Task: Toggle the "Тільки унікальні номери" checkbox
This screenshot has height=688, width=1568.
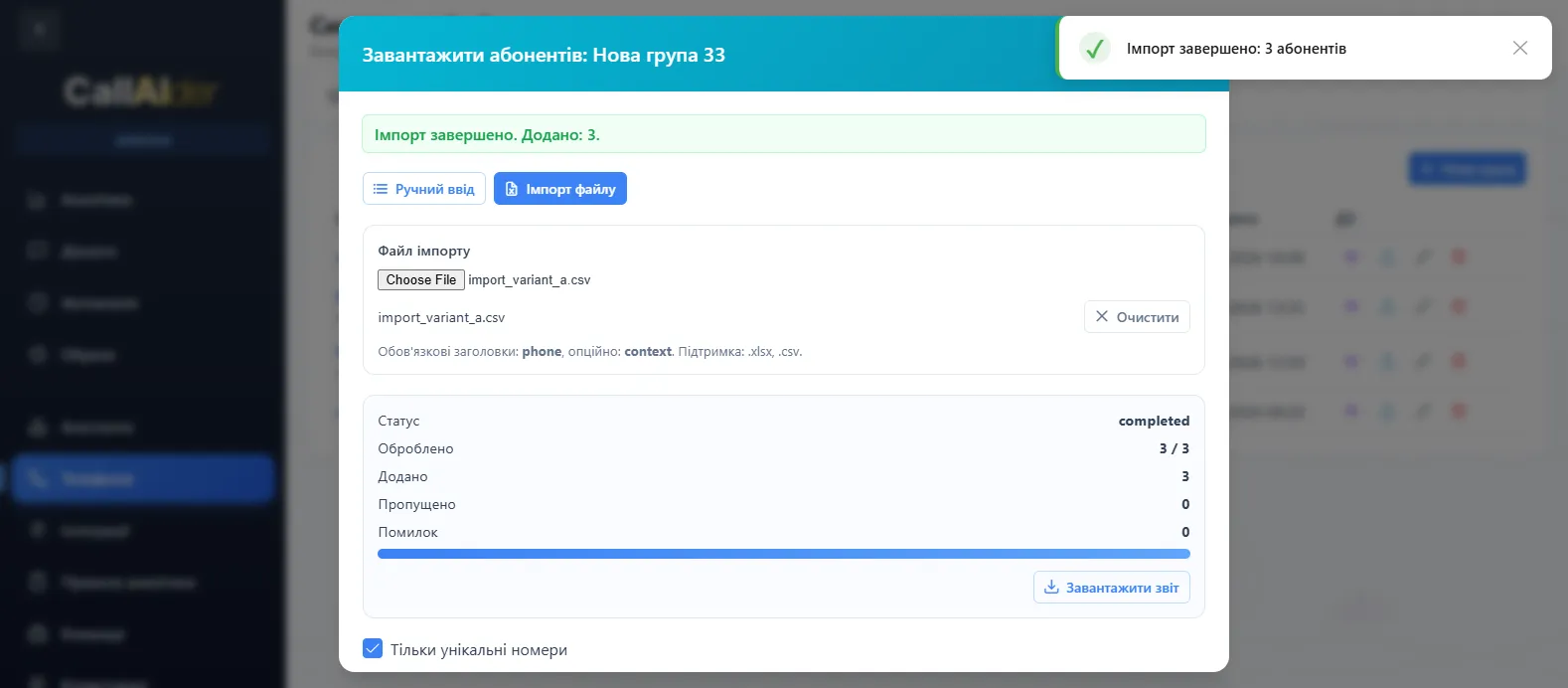Action: [373, 649]
